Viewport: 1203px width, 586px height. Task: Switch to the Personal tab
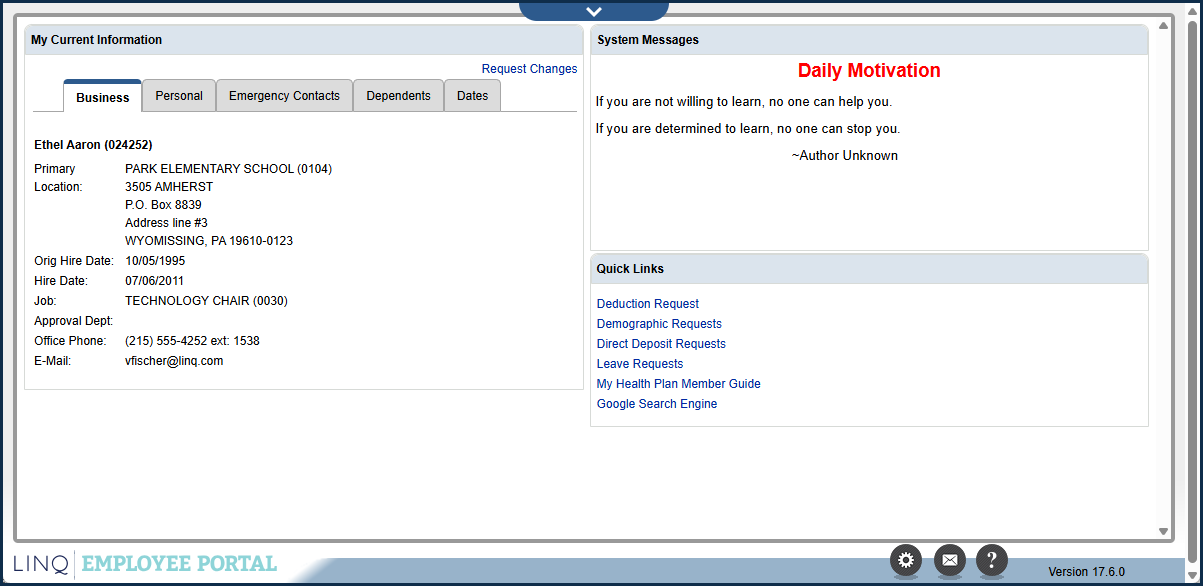point(179,96)
